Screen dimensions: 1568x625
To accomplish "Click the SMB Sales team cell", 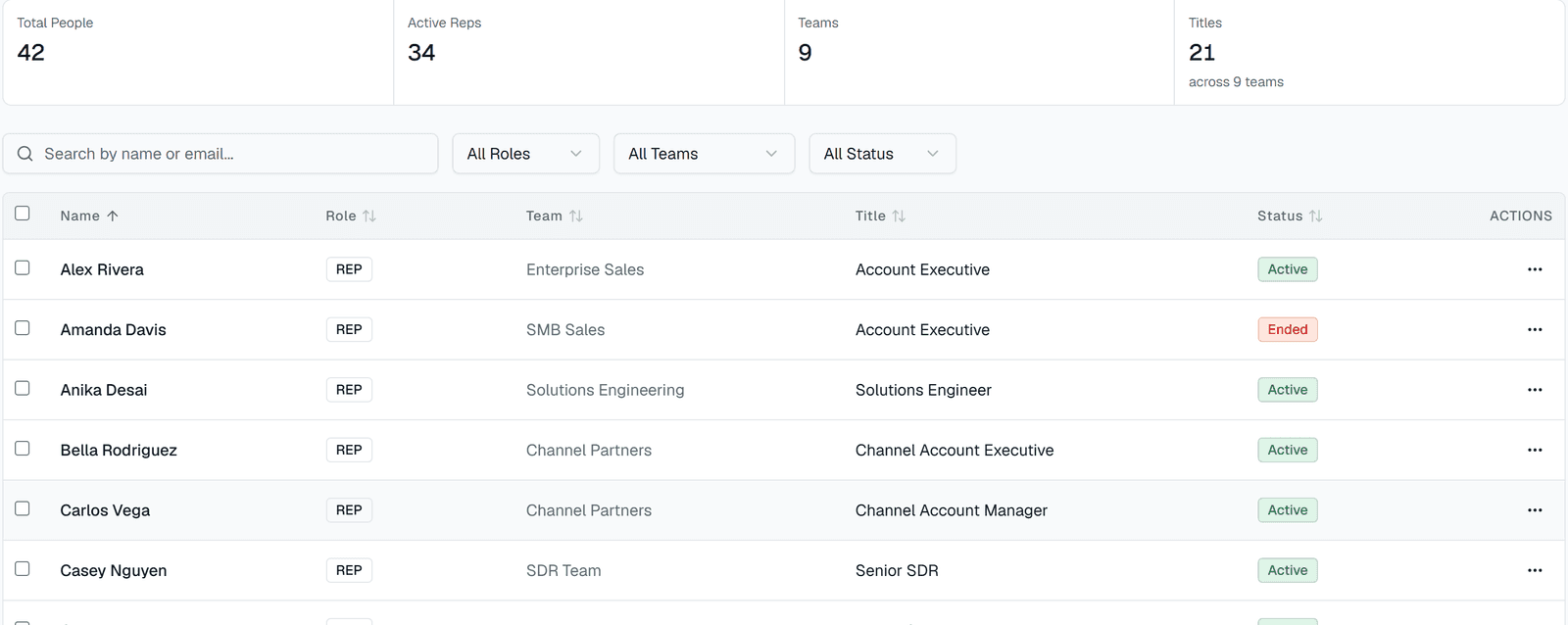I will (565, 330).
